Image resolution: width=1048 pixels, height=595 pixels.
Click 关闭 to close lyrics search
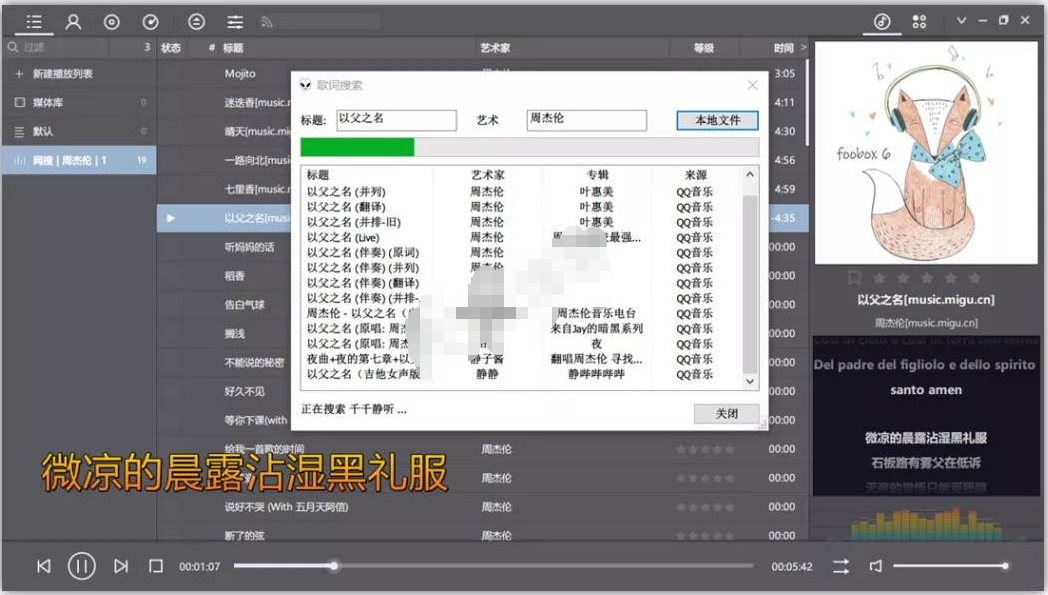coord(726,413)
